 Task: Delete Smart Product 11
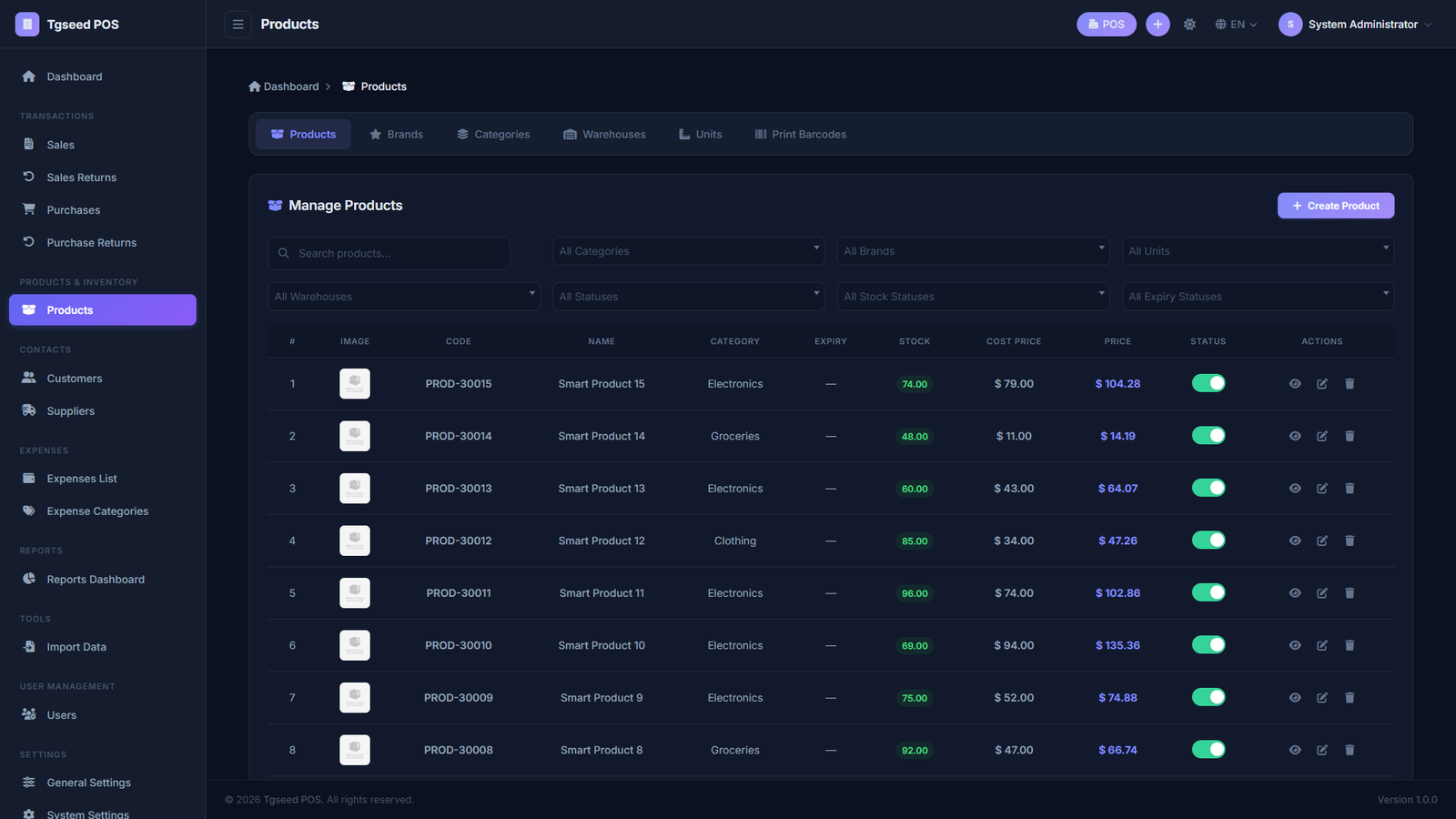pos(1350,593)
